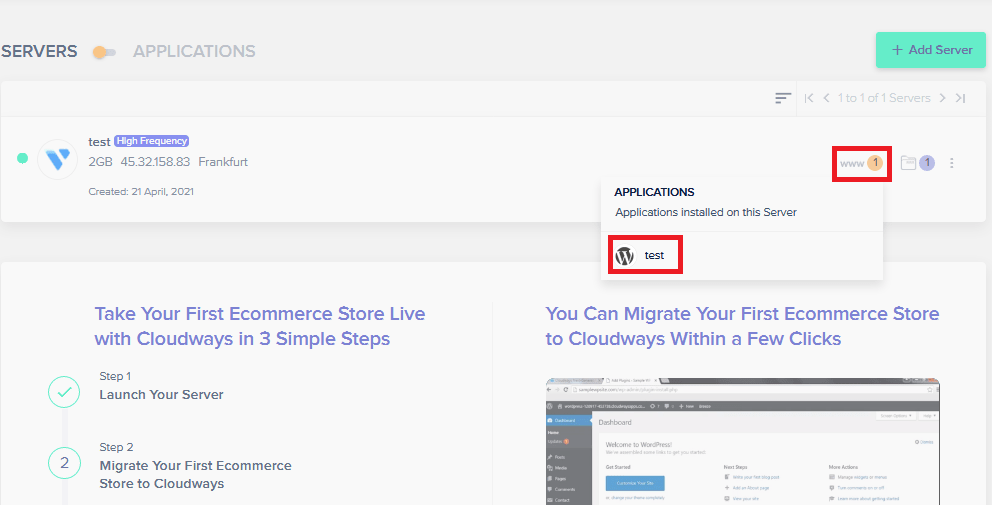
Task: Go to next page of servers
Action: (x=943, y=98)
